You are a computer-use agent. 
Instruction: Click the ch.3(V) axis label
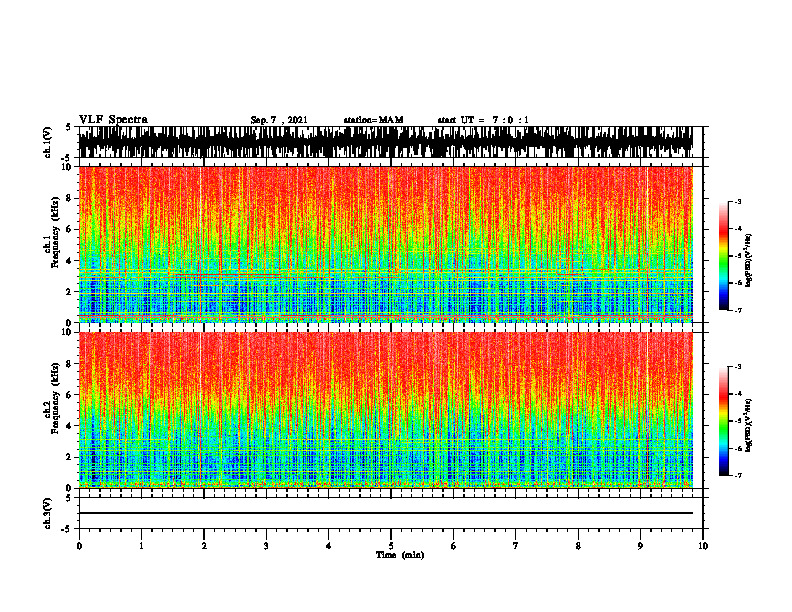(x=49, y=513)
